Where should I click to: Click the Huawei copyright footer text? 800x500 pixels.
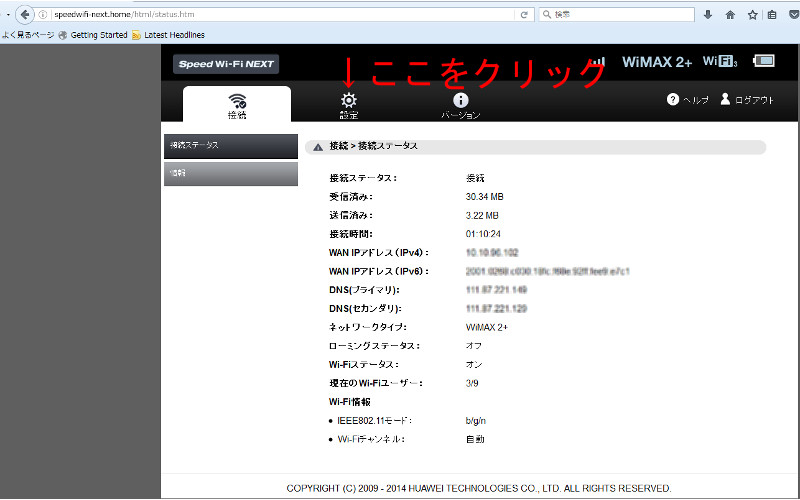(x=479, y=488)
